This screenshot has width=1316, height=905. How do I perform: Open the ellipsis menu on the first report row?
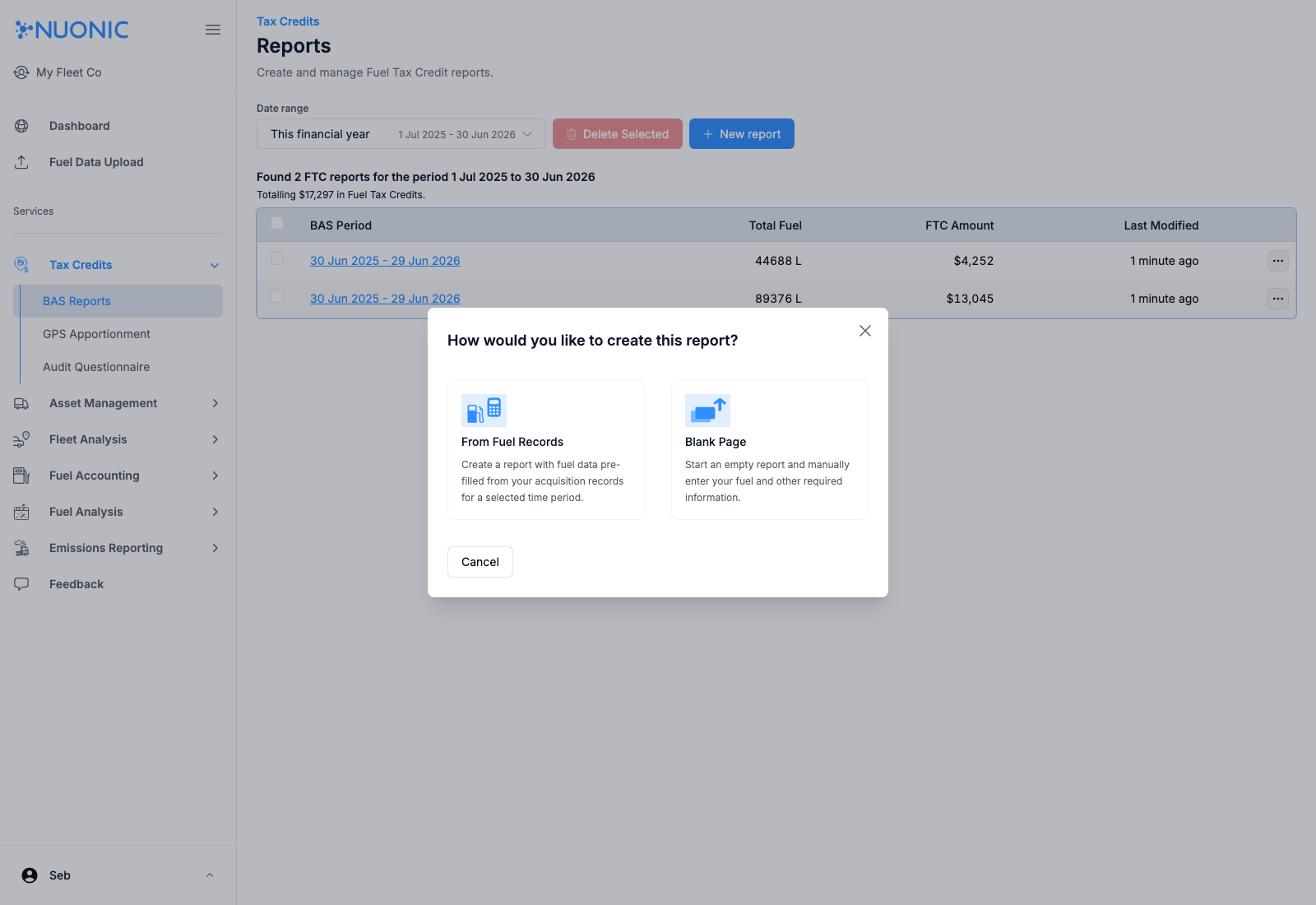1277,261
